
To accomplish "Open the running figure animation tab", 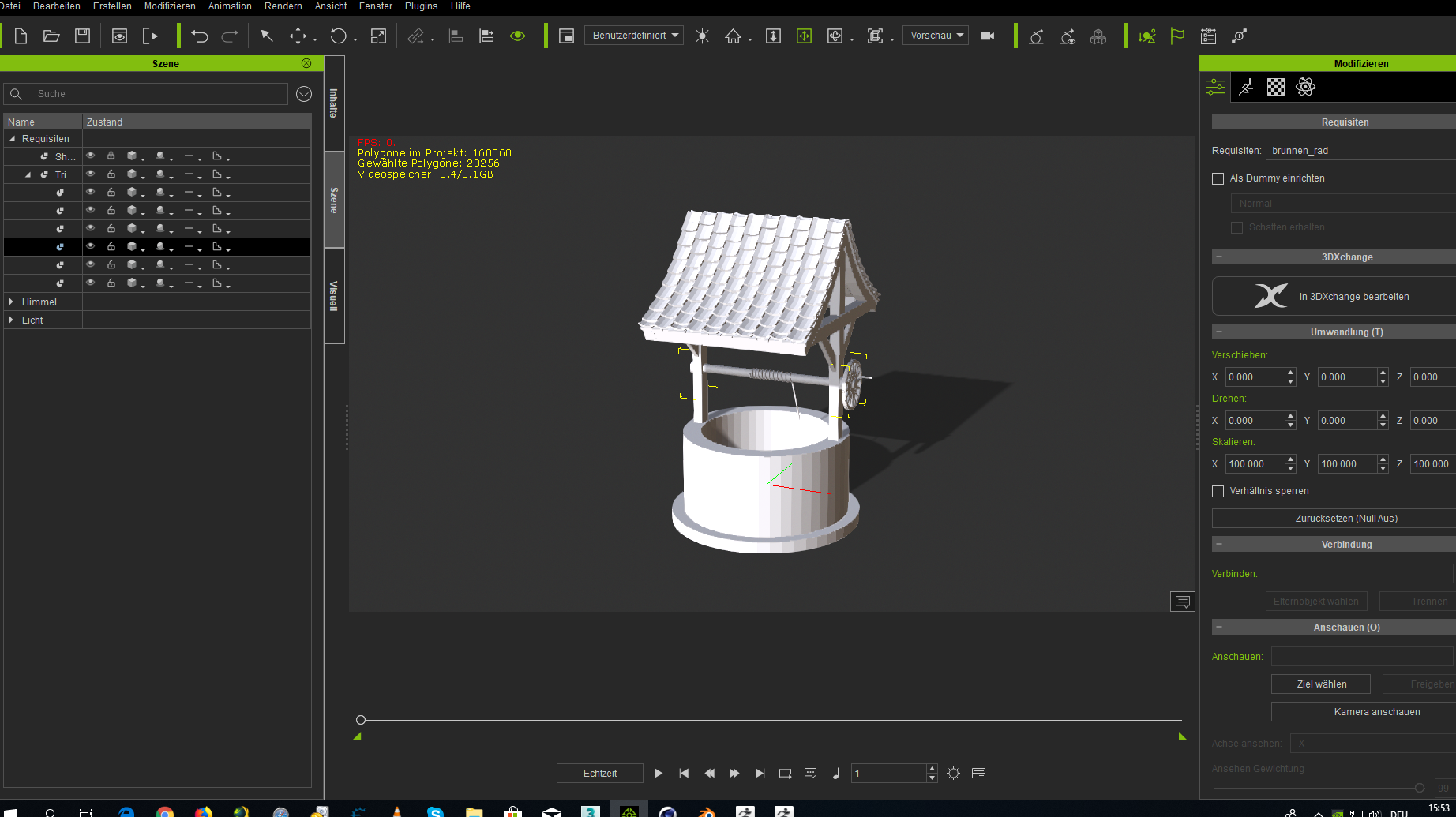I will click(1246, 87).
